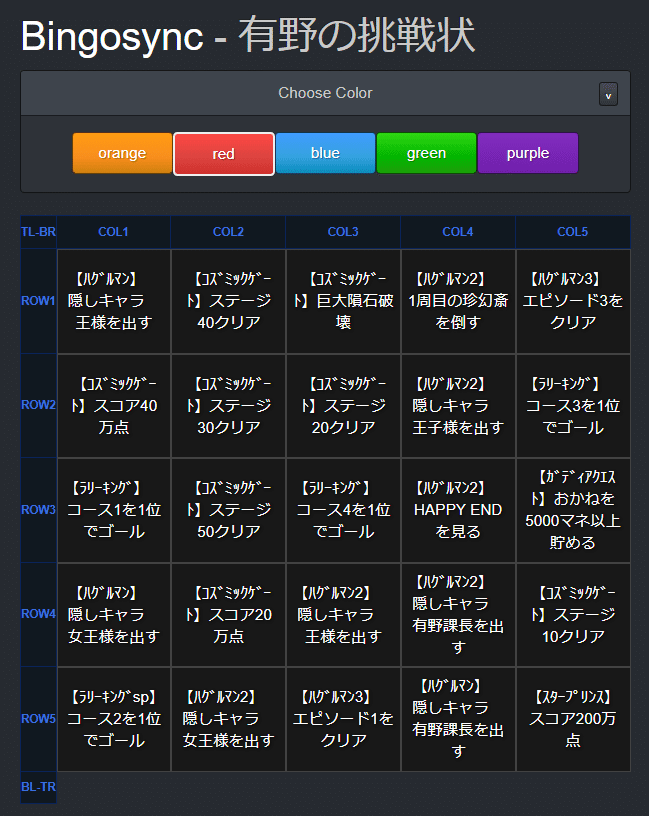Highlight the COL1 column header
The height and width of the screenshot is (816, 649).
pos(113,232)
